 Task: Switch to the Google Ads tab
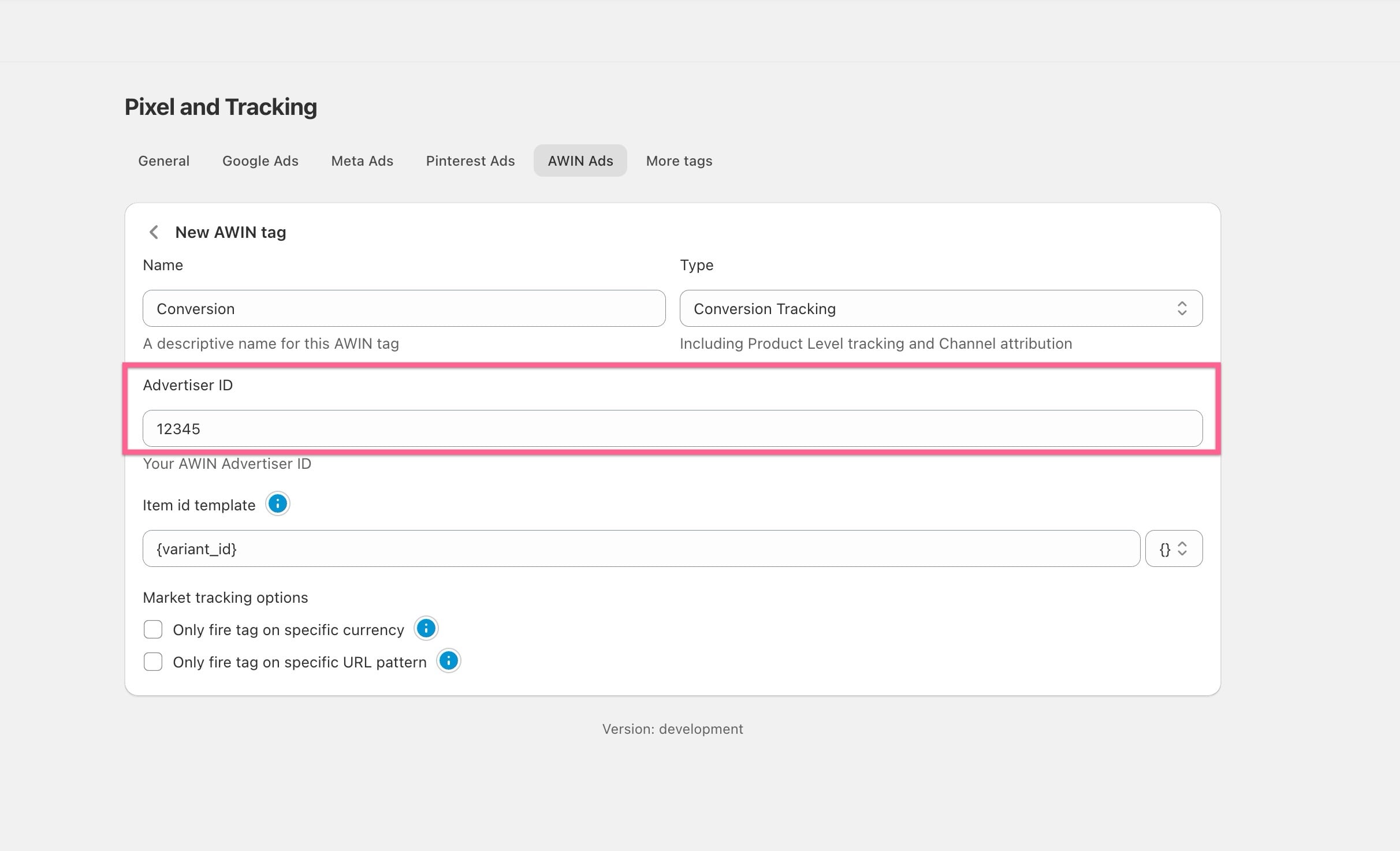point(260,161)
